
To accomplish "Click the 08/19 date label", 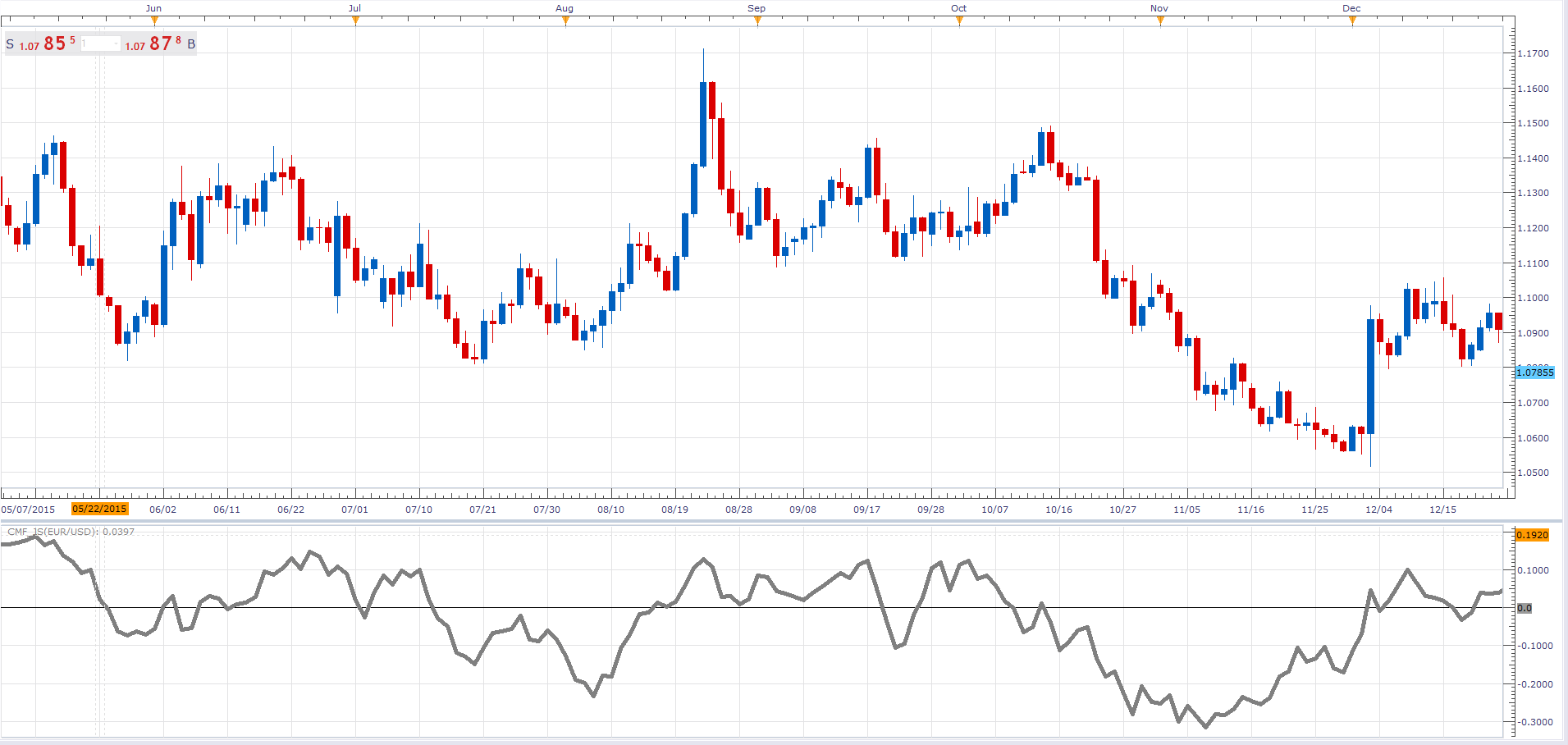I will point(675,510).
